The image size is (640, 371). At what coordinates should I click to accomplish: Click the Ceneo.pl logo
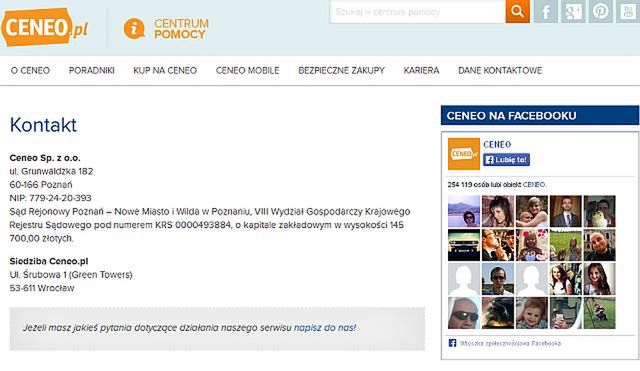point(44,27)
